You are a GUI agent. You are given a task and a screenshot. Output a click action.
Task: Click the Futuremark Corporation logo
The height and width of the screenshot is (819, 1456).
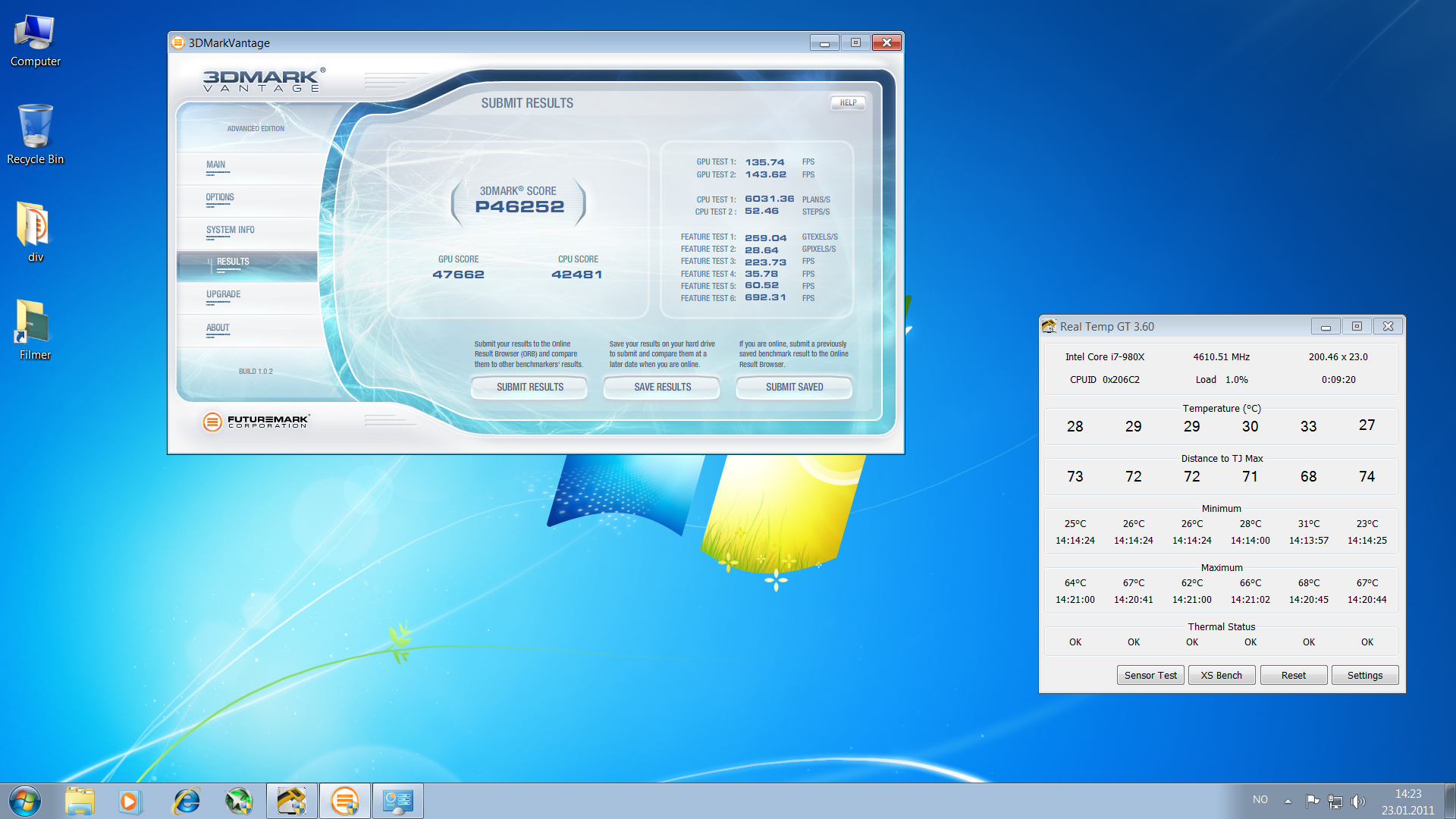(256, 422)
